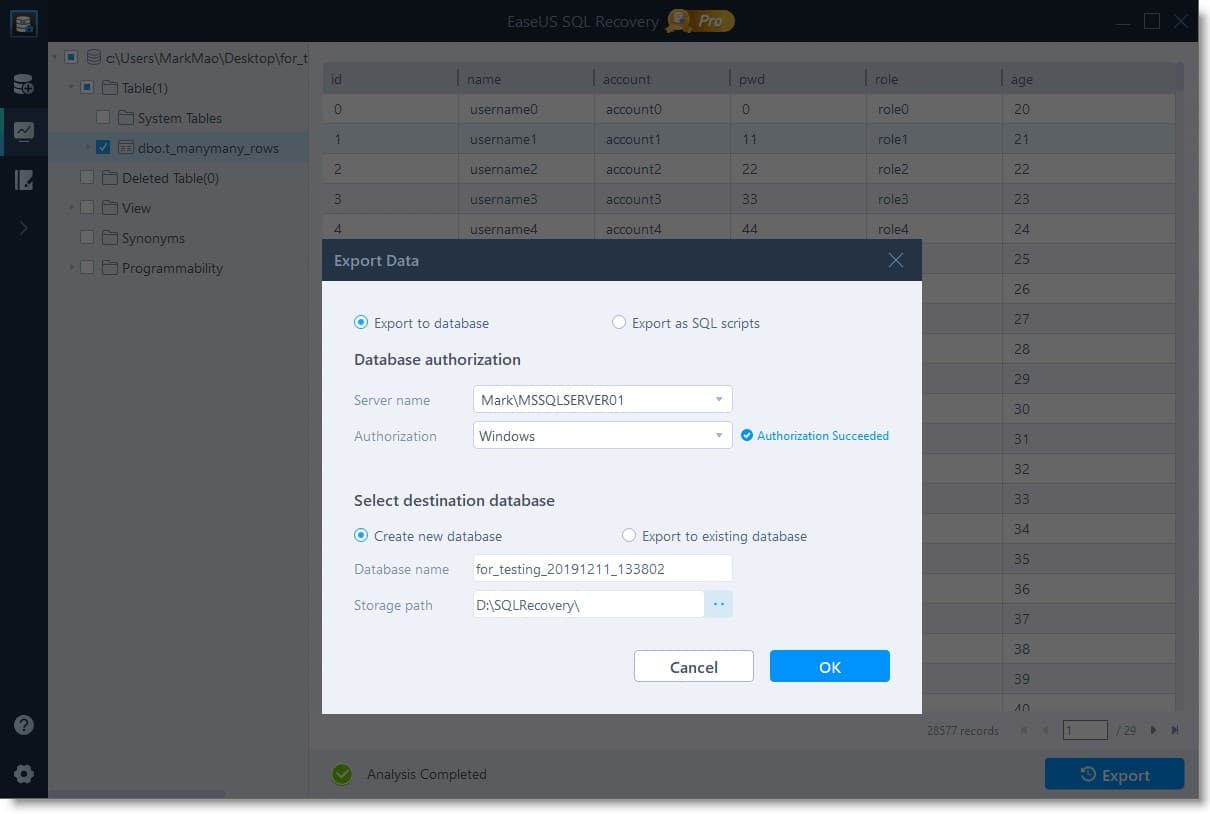Jump to the last page of records

pyautogui.click(x=1175, y=730)
